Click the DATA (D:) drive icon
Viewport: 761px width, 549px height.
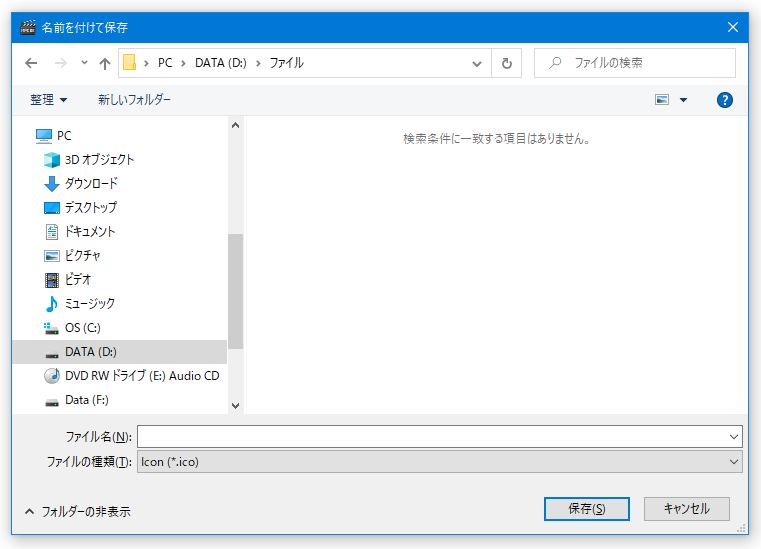tap(51, 354)
